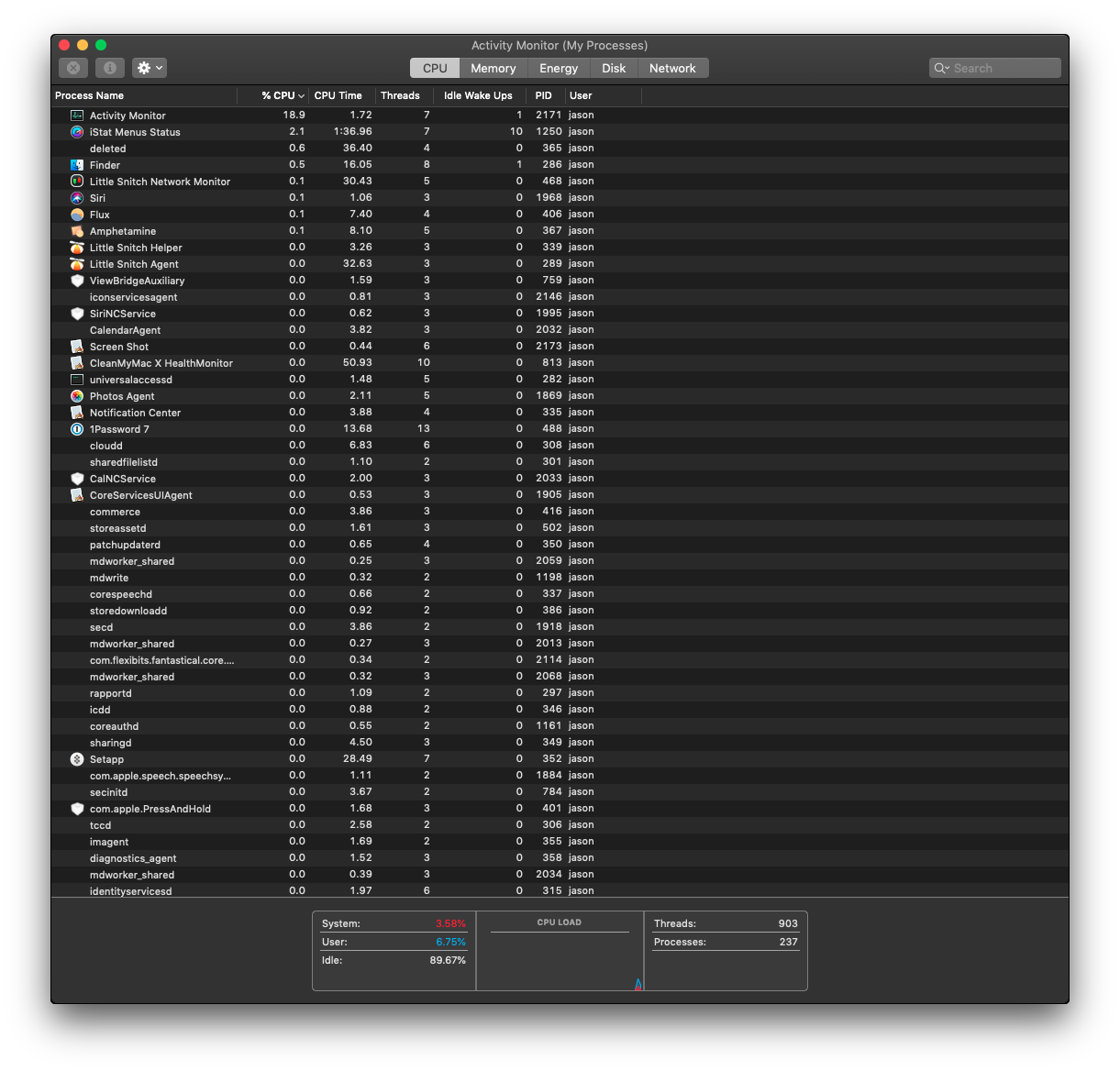Select the sharingd process row
The width and height of the screenshot is (1120, 1071).
point(560,743)
